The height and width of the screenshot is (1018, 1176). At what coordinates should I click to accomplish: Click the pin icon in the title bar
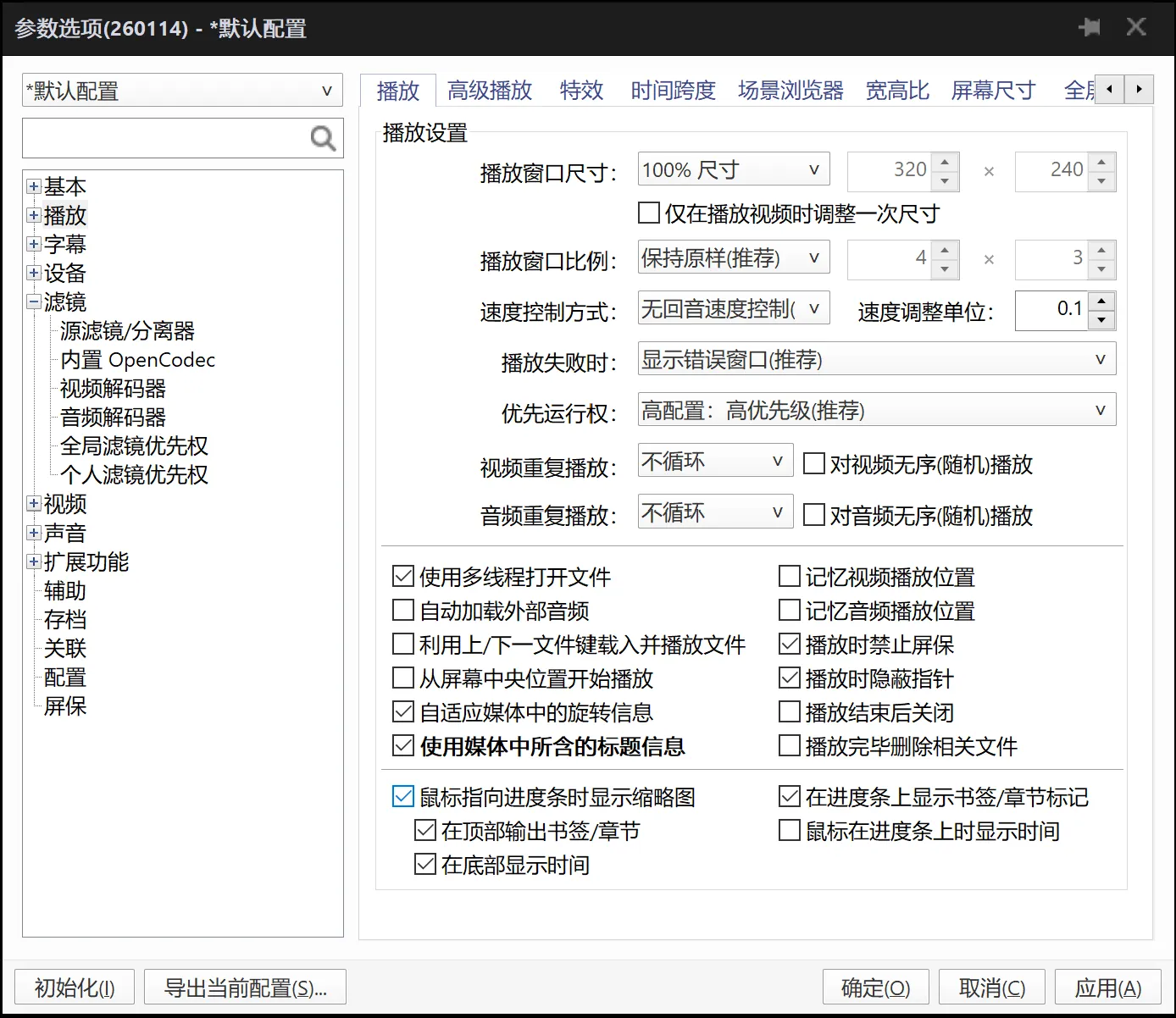[x=1090, y=27]
